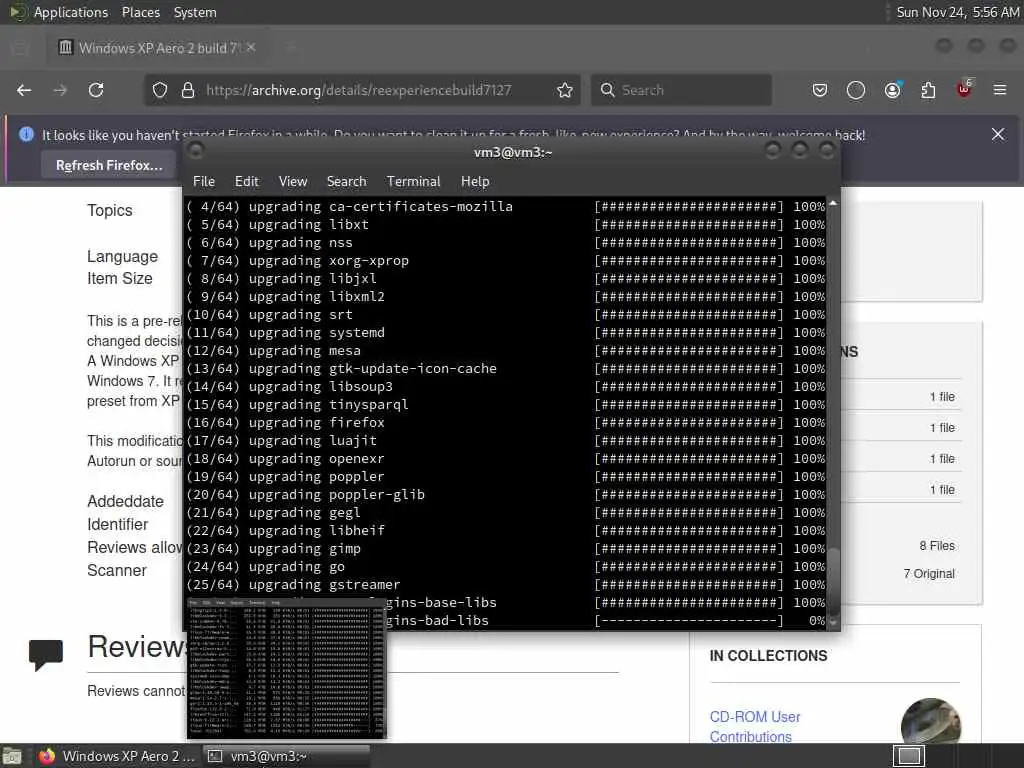This screenshot has width=1024, height=768.
Task: Open the Firefox hamburger menu
Action: click(1000, 89)
